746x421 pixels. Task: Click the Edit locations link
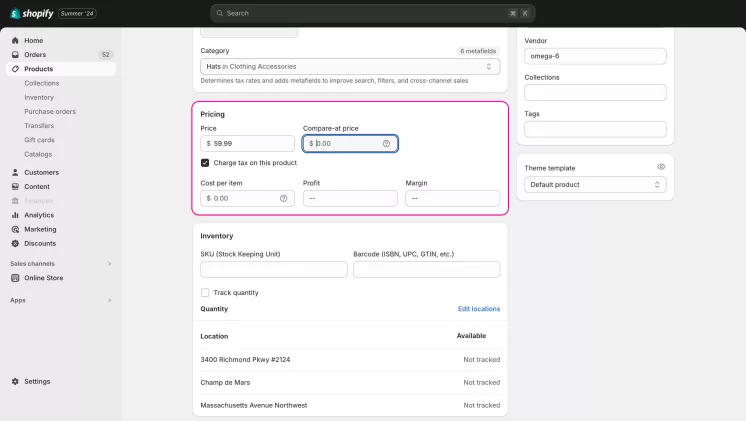[479, 309]
